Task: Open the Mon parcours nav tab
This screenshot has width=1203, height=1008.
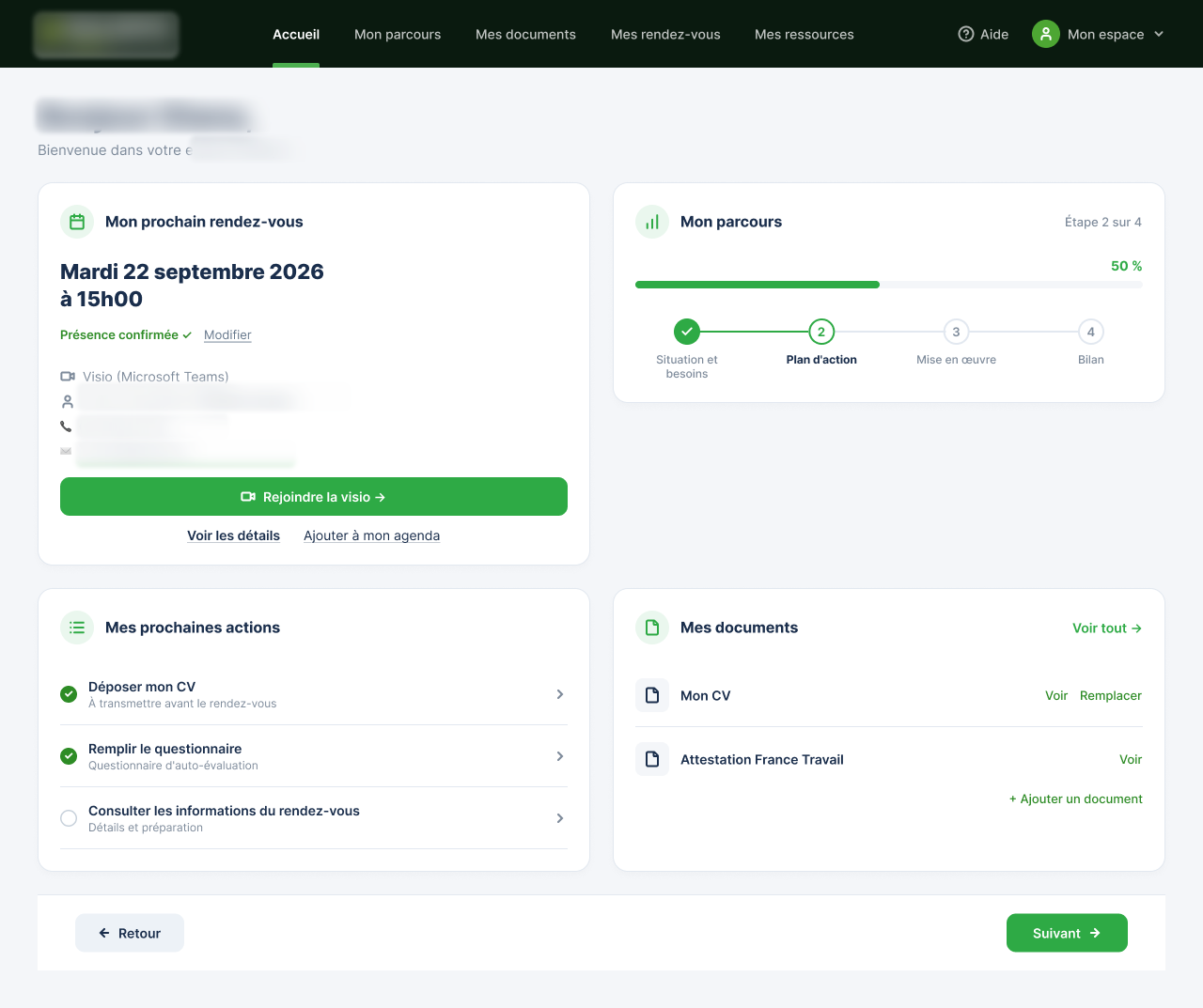Action: point(398,34)
